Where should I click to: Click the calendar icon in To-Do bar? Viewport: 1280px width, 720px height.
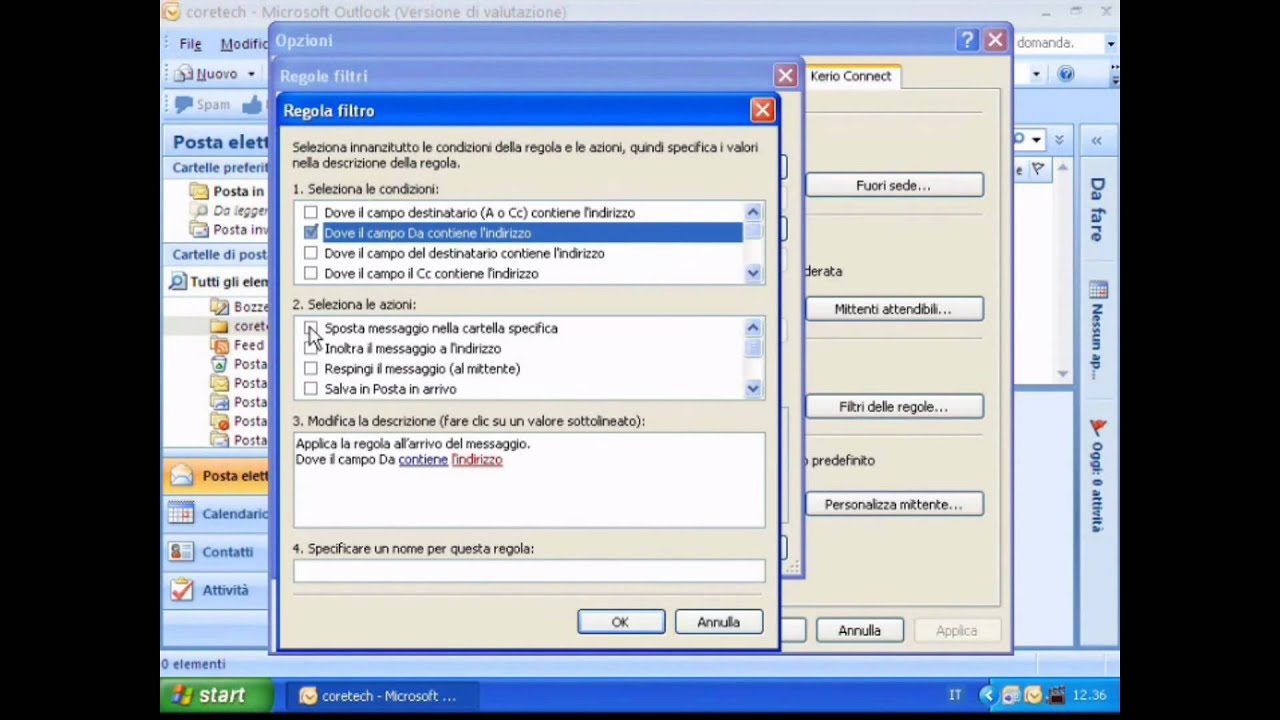1098,291
